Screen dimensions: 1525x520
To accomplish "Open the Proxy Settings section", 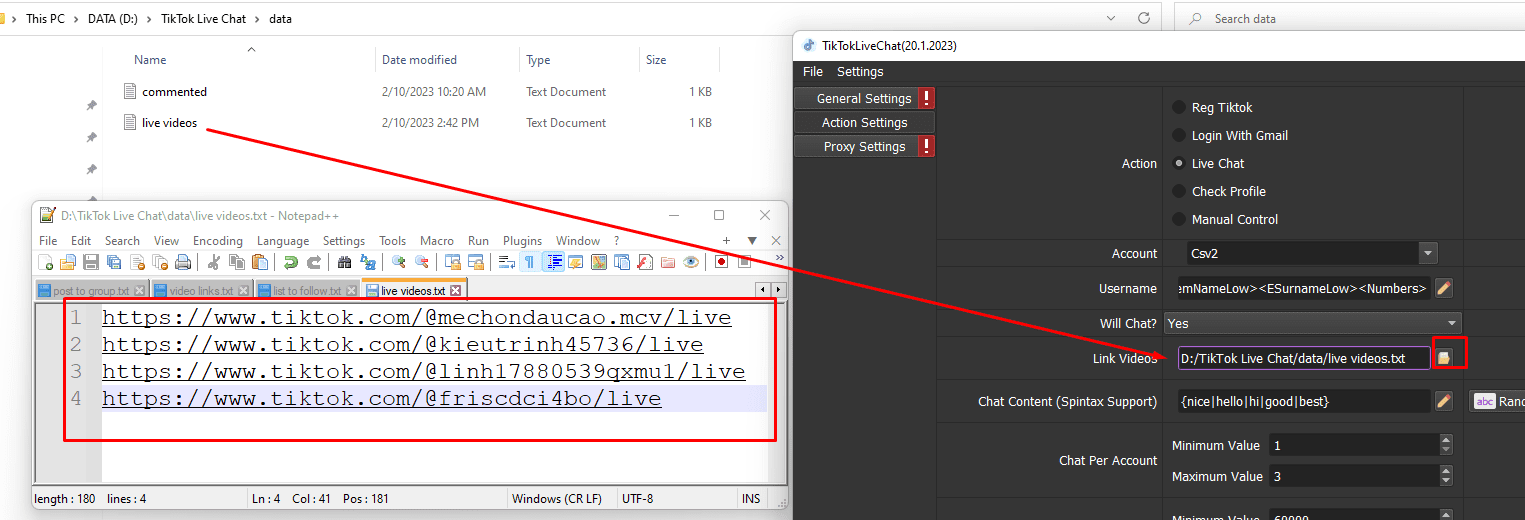I will [865, 146].
